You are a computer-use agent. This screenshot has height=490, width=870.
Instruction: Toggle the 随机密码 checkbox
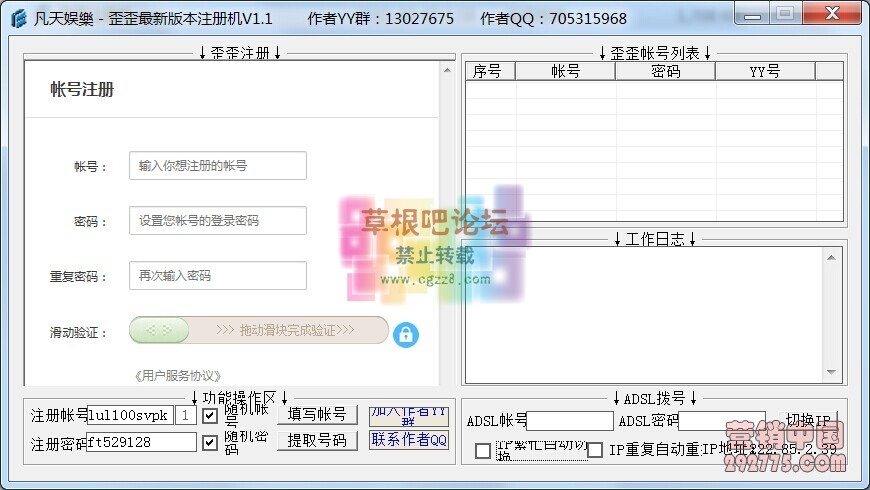(210, 442)
